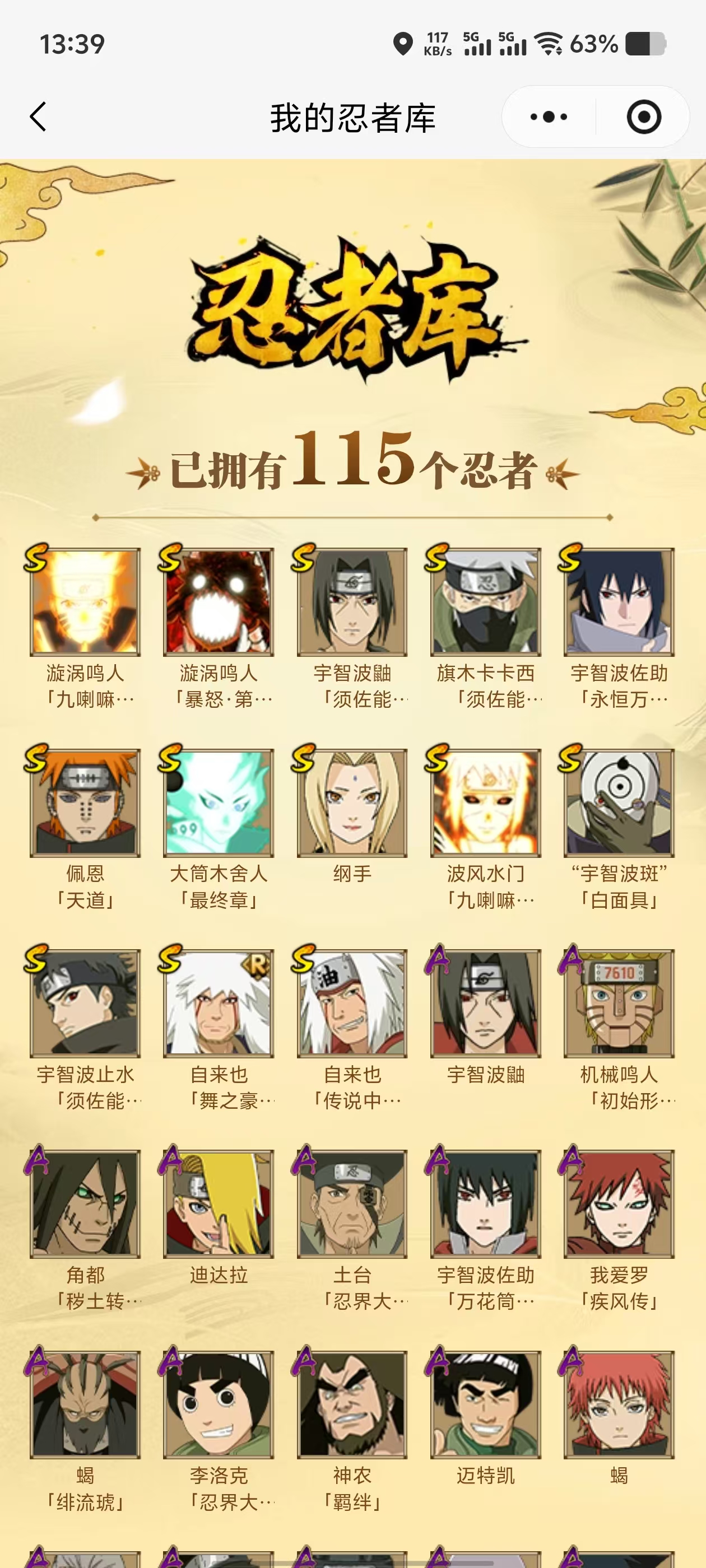Open 大筒木舍人 最终章 ninja icon

pos(219,803)
